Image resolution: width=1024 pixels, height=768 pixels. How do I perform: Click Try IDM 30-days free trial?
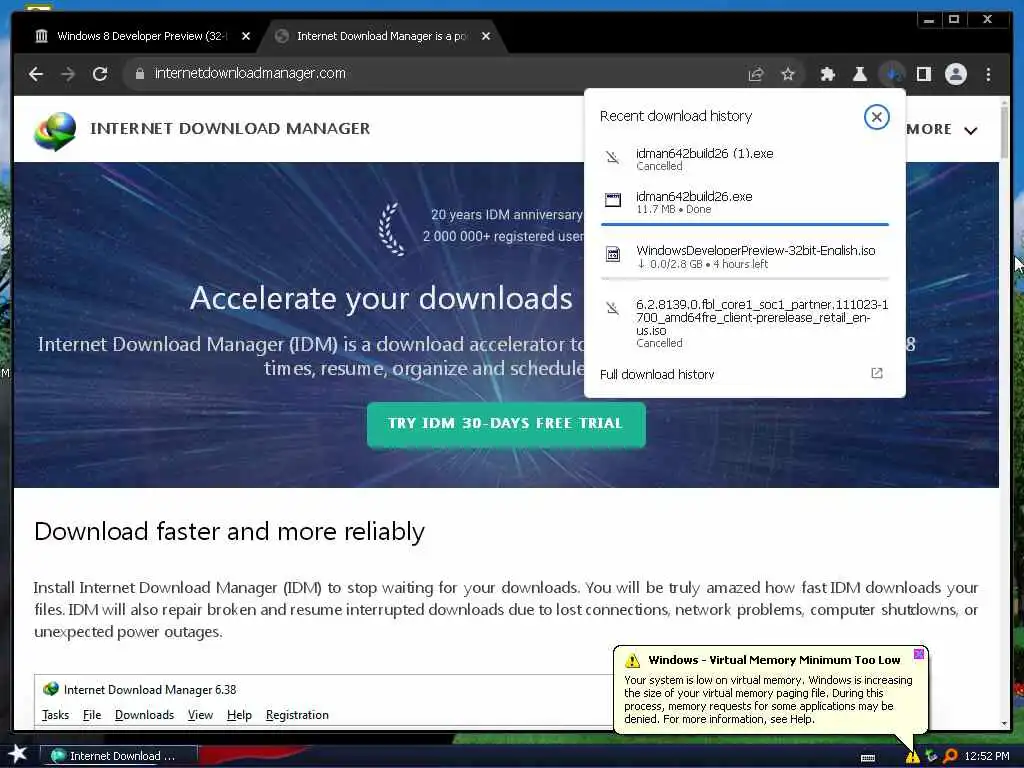point(506,424)
